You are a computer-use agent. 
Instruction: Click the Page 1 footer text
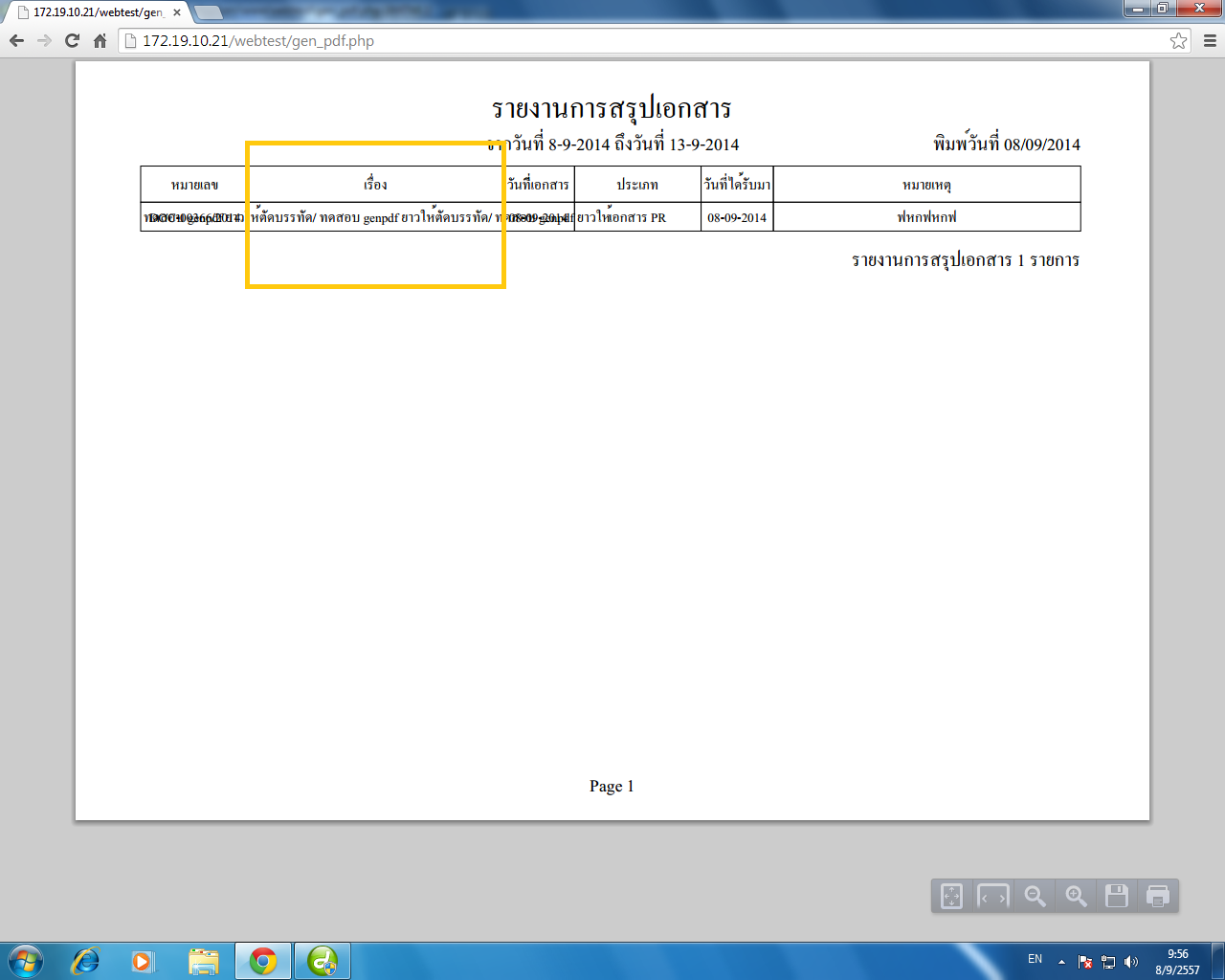tap(612, 786)
